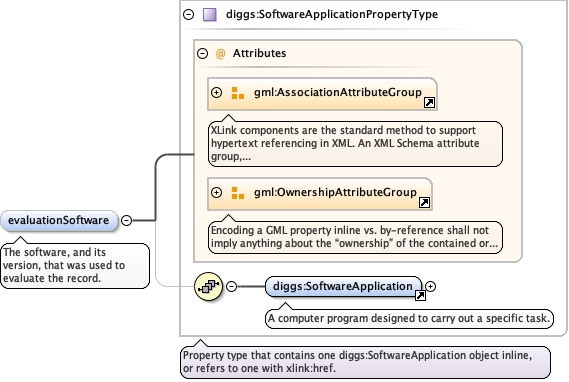
Task: Select the diggs:SoftwareApplication element
Action: [x=343, y=287]
